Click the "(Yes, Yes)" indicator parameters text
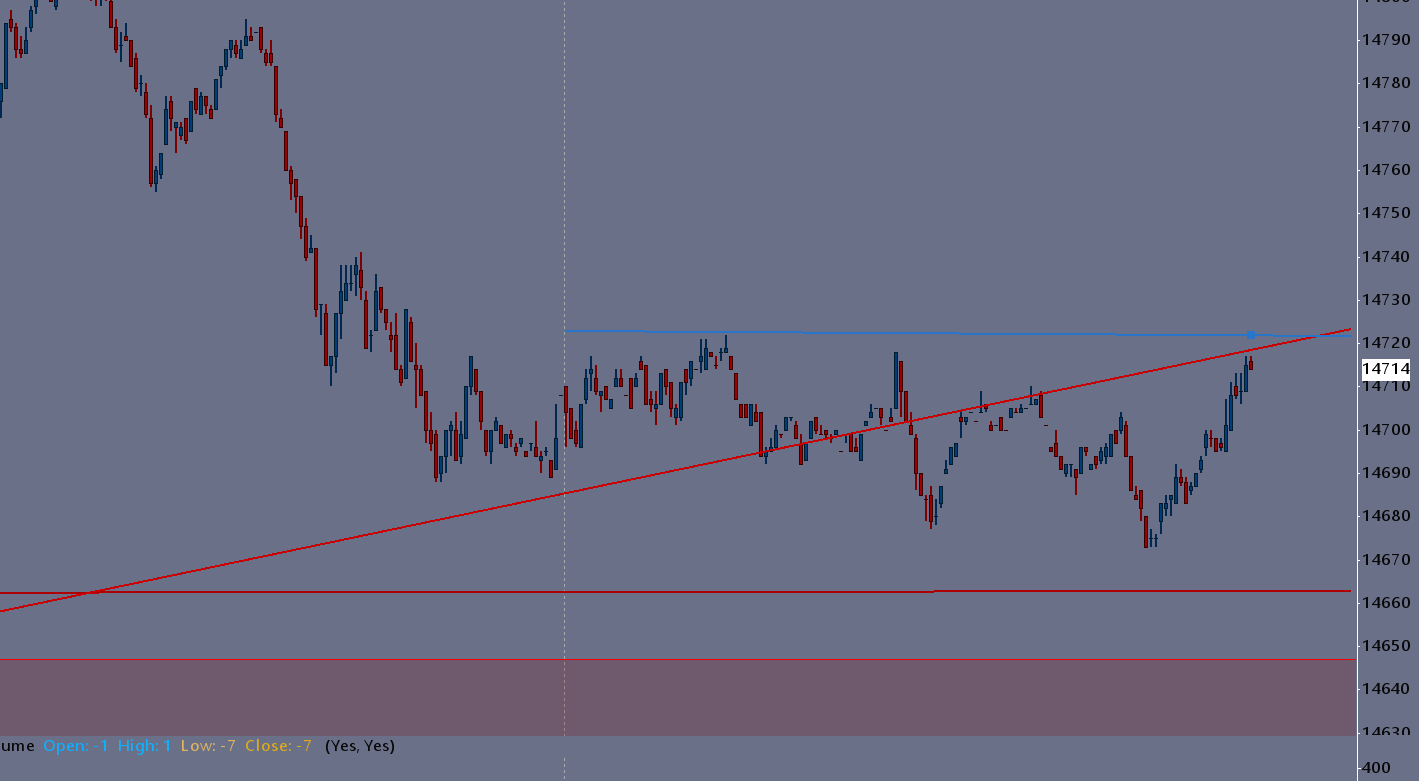 [360, 746]
